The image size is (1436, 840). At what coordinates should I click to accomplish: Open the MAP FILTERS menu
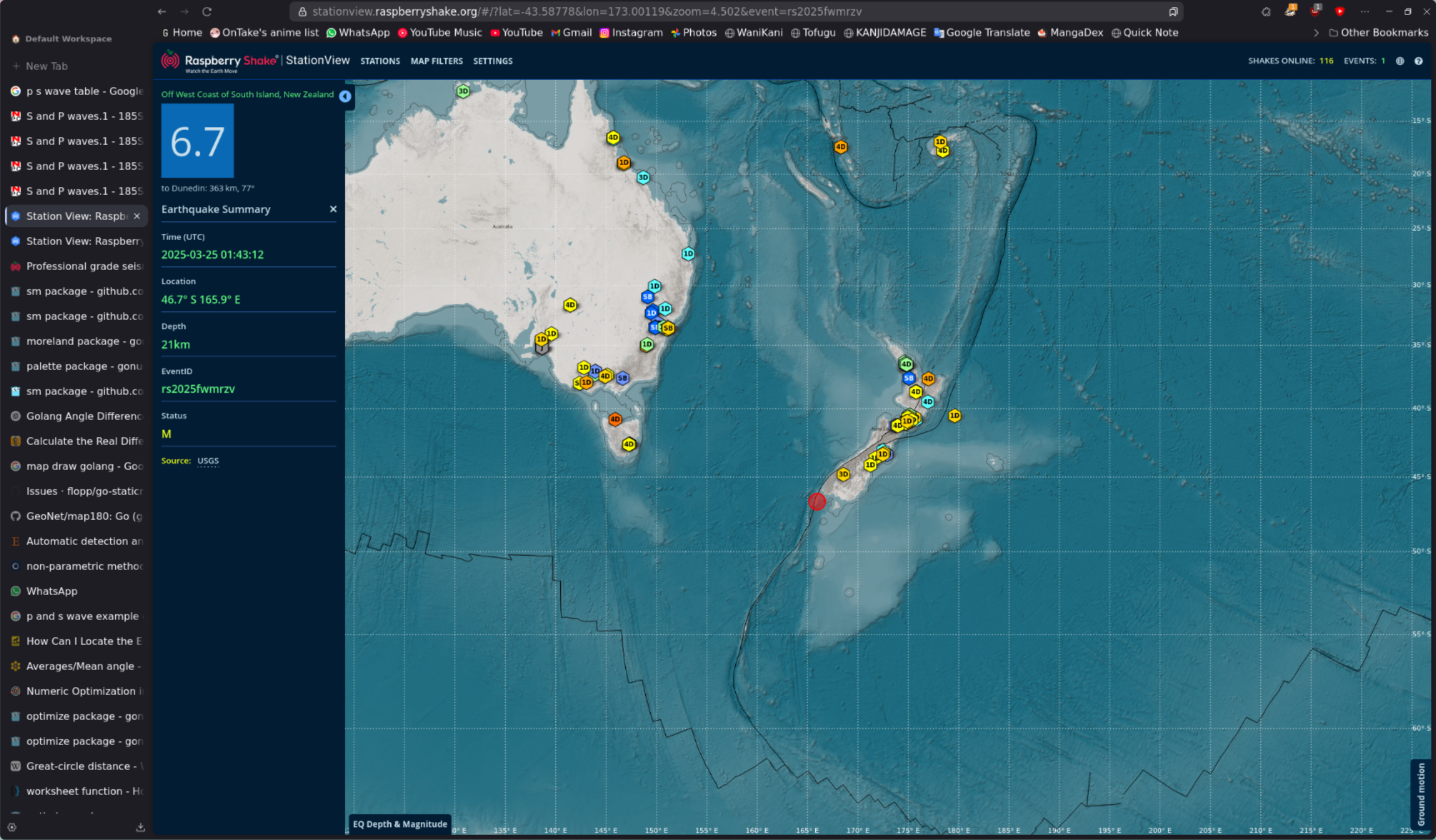pos(436,61)
